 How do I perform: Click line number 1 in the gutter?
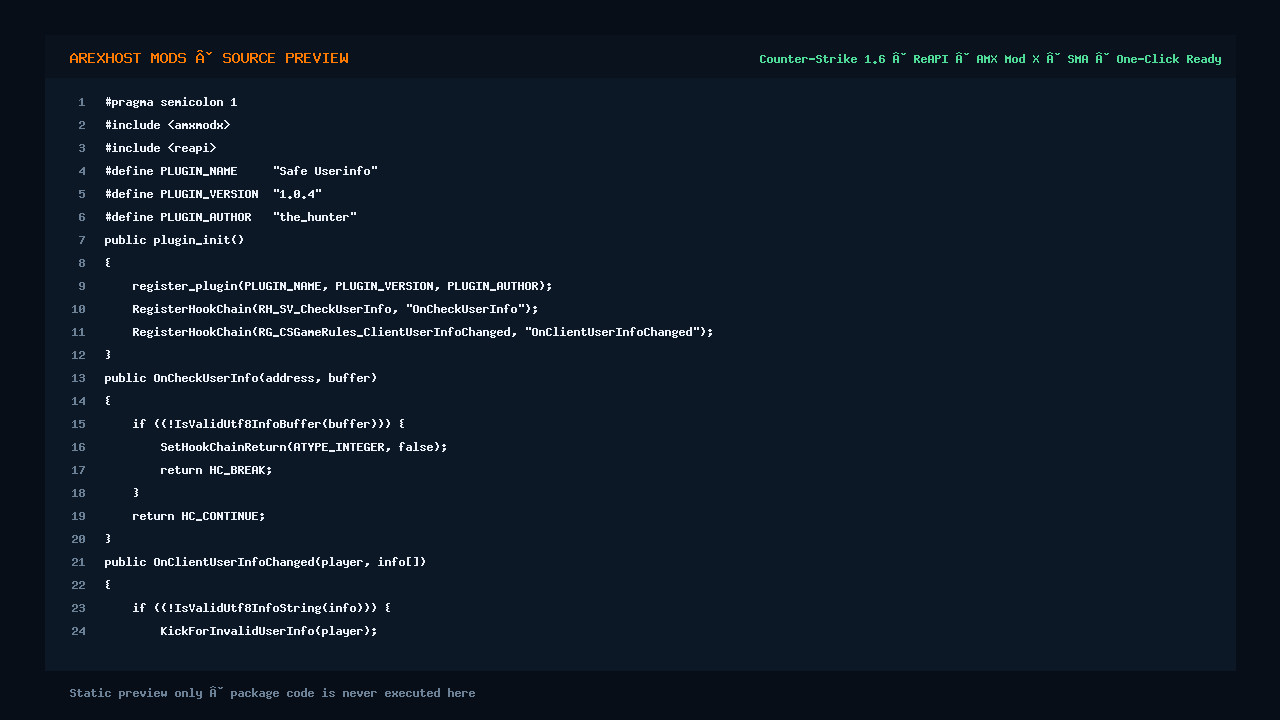81,102
